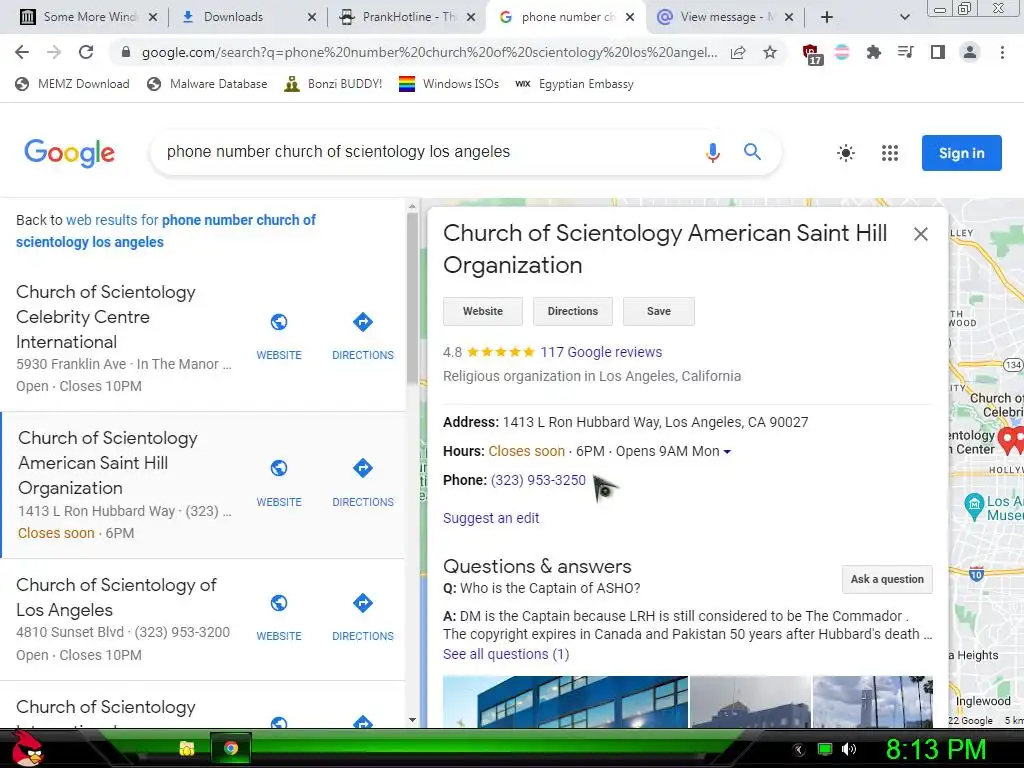Open Chrome's three-dot menu
The image size is (1024, 768).
(x=1002, y=52)
